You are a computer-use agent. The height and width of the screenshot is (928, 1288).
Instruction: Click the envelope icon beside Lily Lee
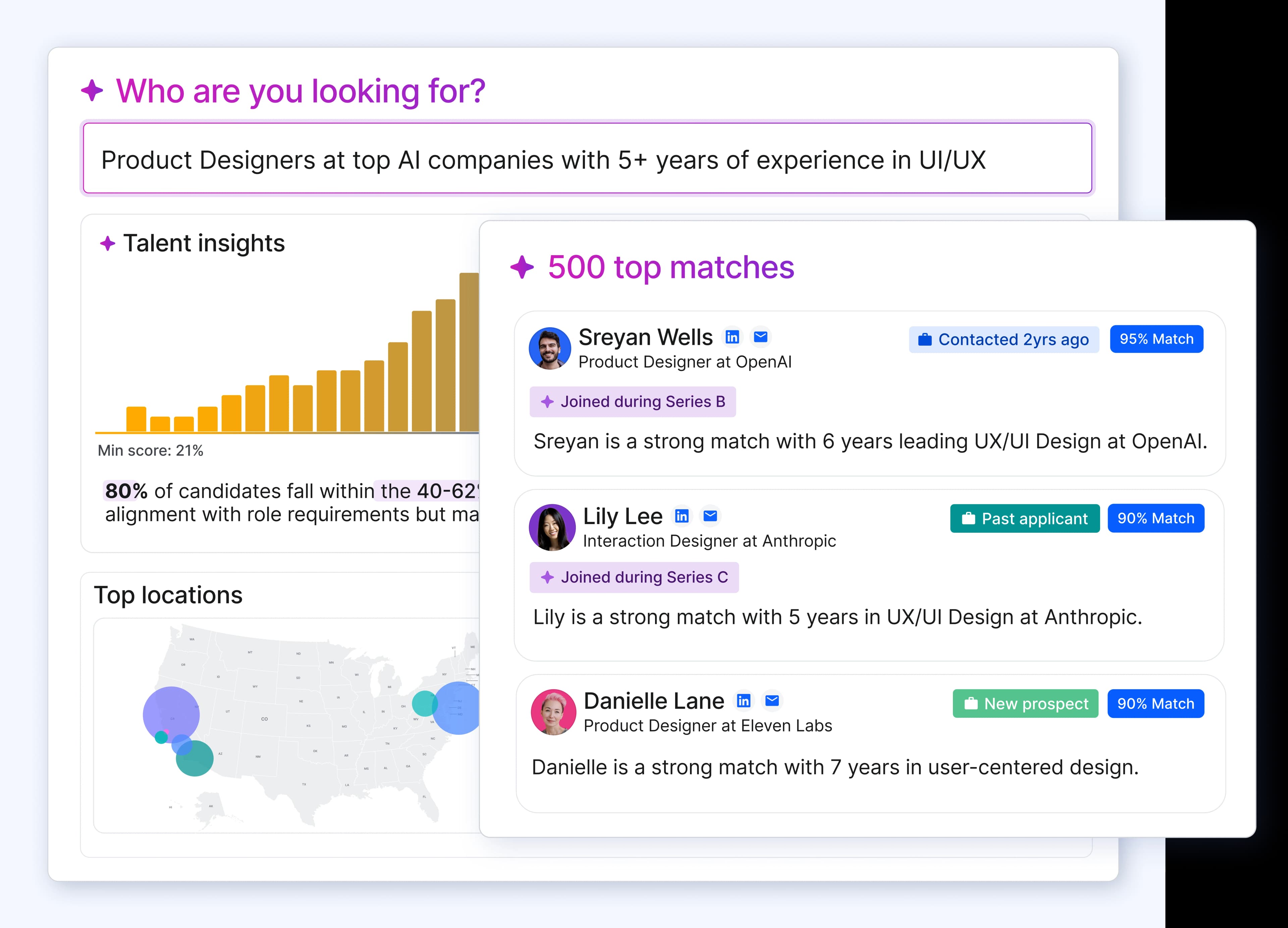click(x=710, y=516)
